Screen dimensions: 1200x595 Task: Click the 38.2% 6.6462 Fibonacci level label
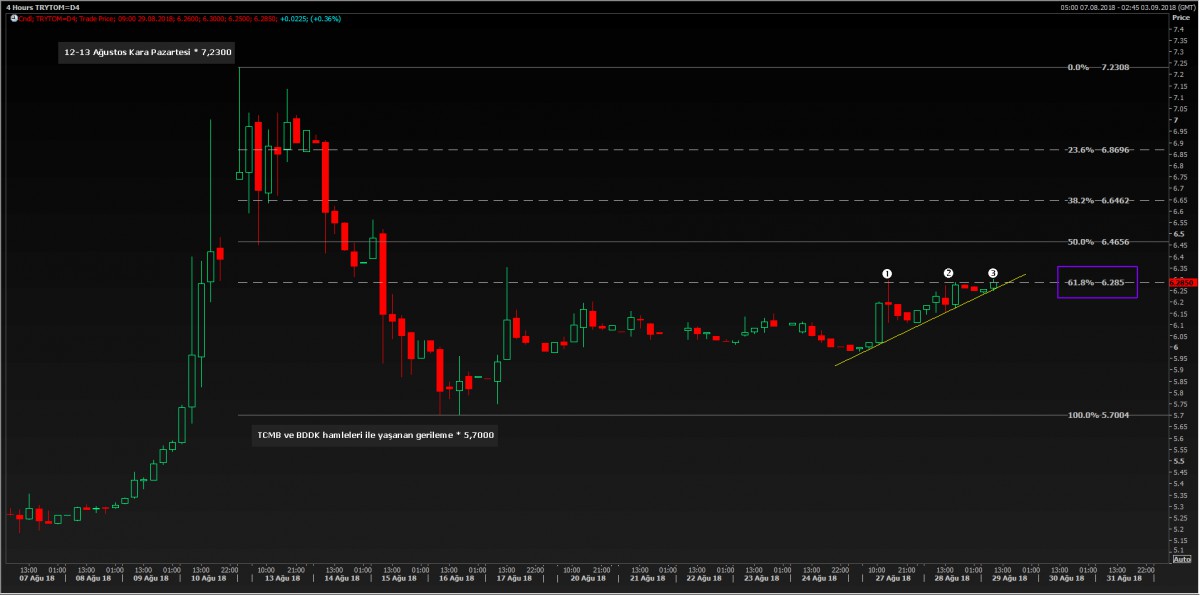click(1096, 200)
